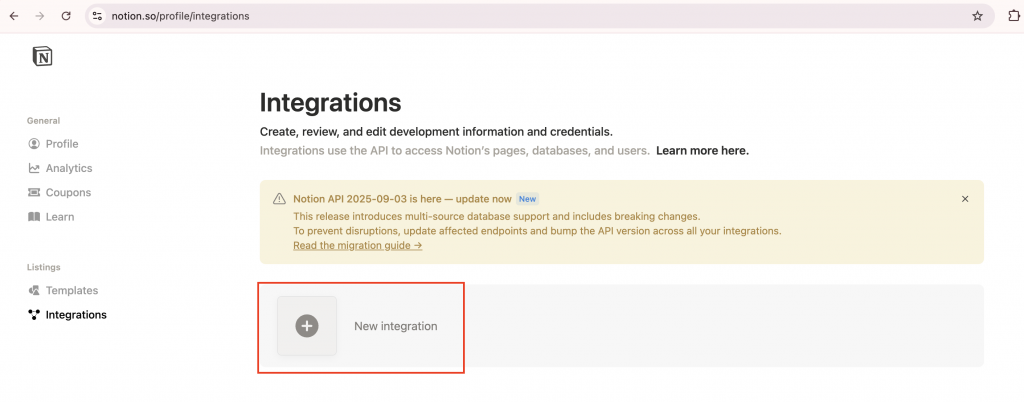Click the "Integrations" page heading

click(x=330, y=102)
